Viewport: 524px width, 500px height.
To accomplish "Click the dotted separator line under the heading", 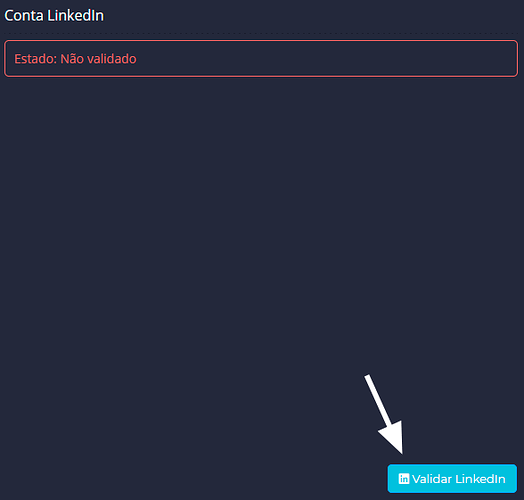I will [261, 33].
